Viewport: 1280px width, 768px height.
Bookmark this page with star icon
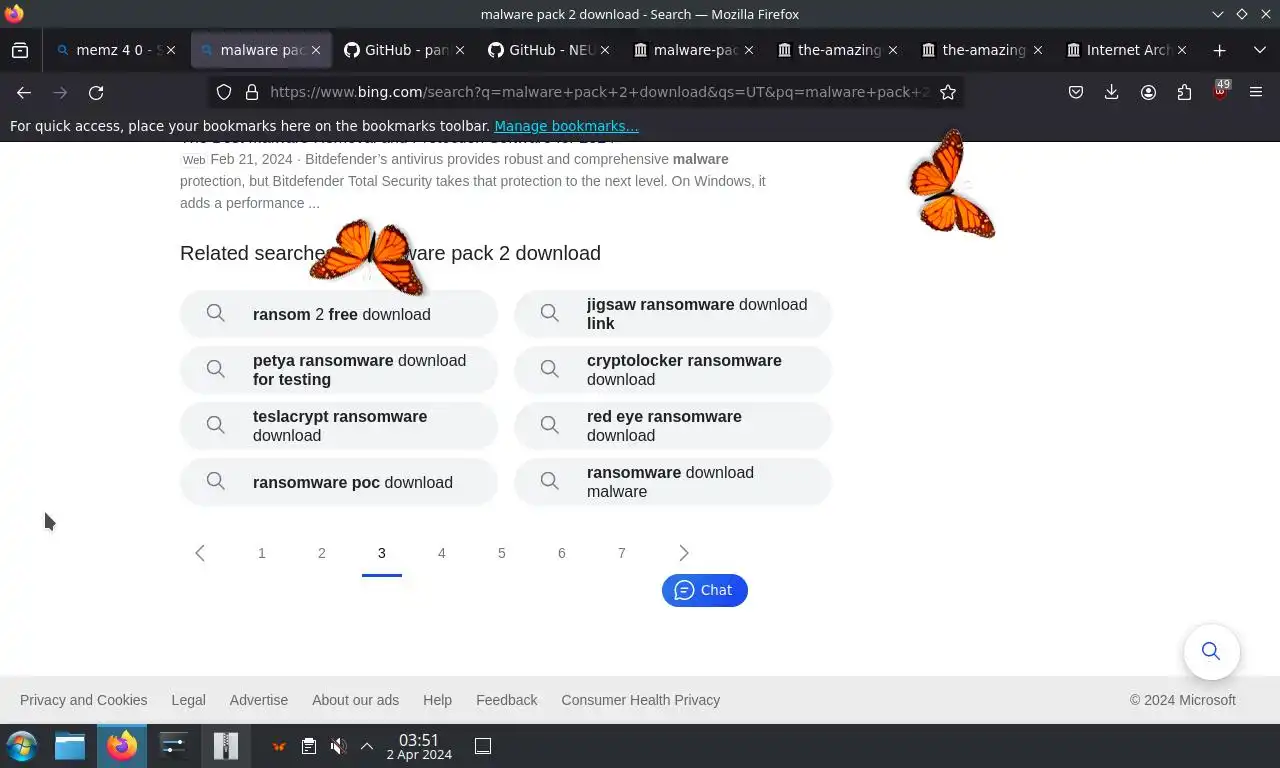[948, 92]
